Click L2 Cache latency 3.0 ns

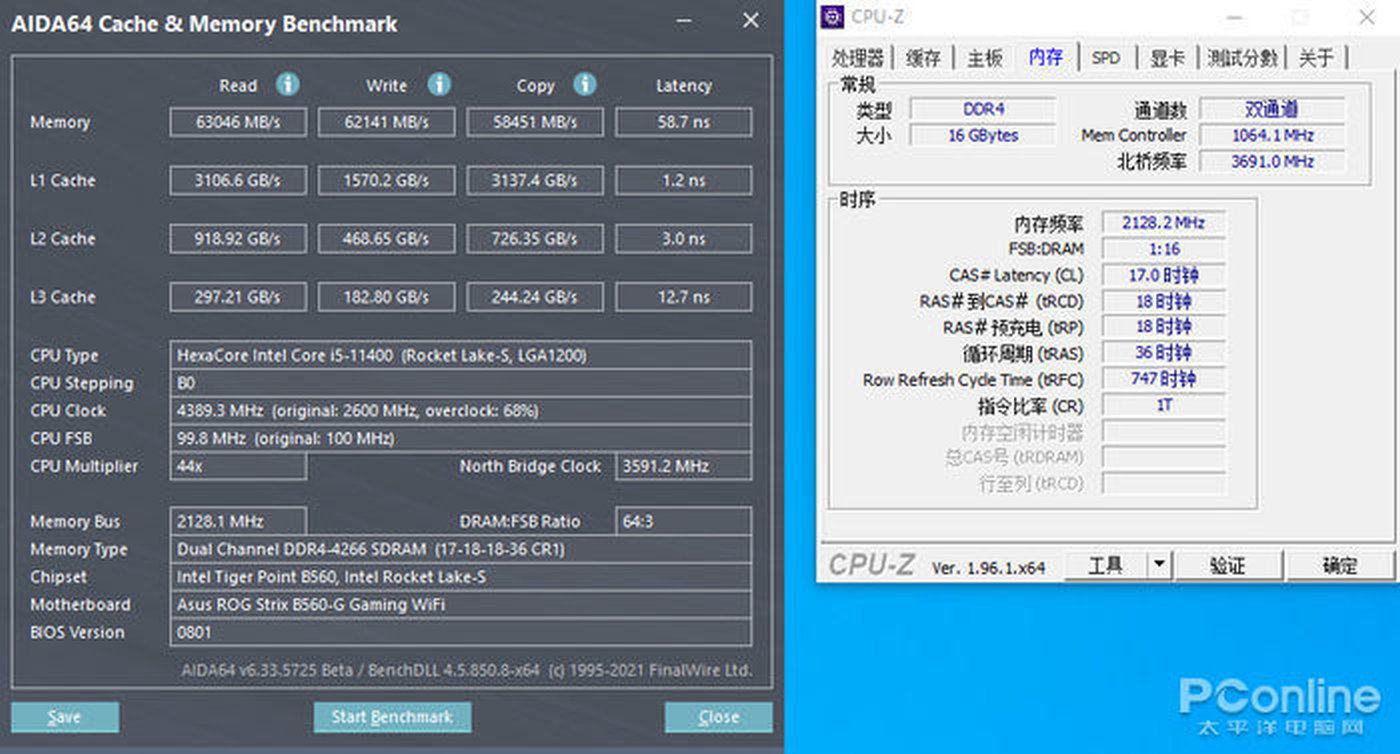[684, 239]
